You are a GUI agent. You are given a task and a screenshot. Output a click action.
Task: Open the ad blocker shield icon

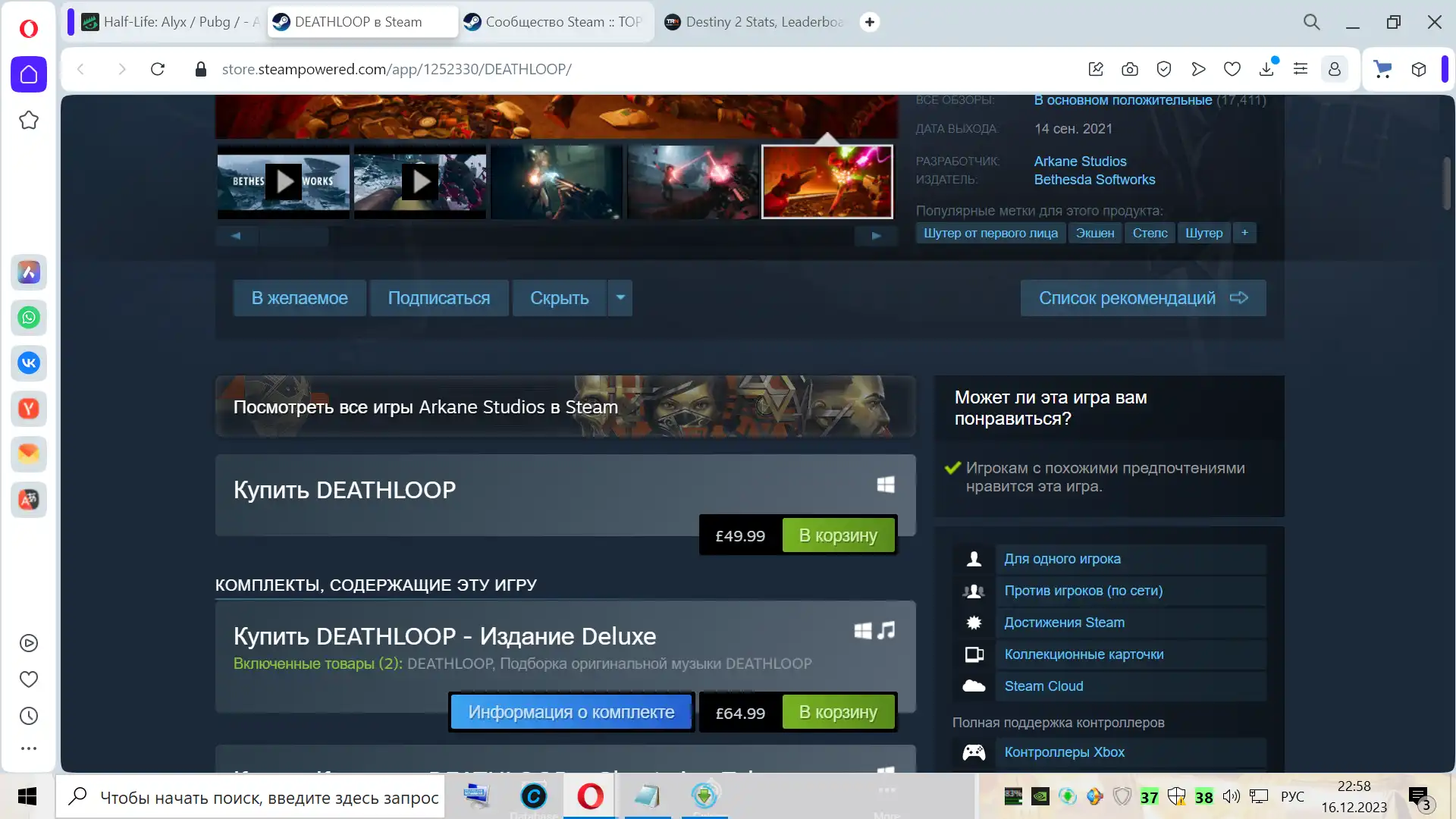click(x=1164, y=69)
